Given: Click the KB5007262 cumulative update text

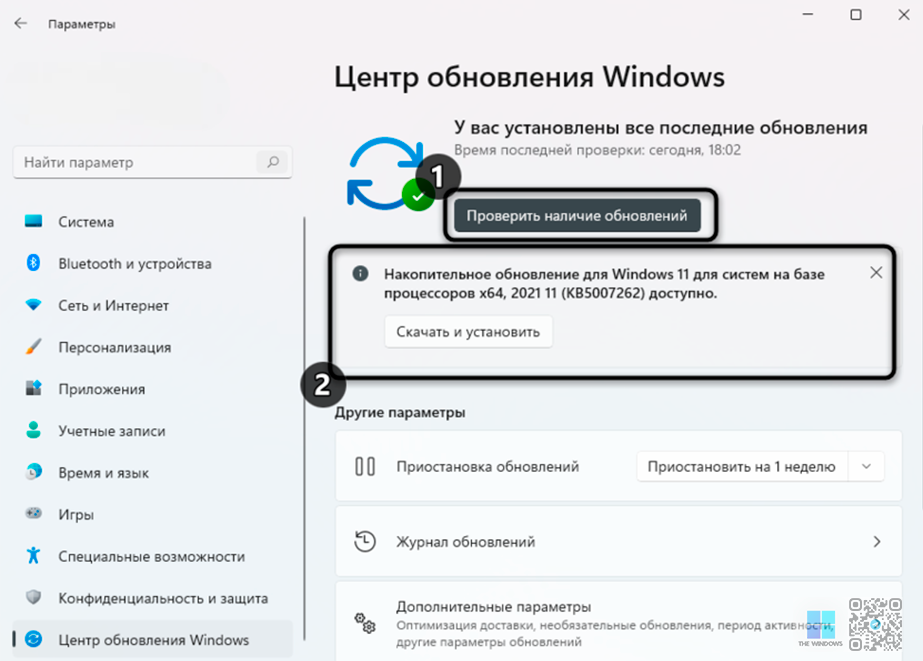Looking at the screenshot, I should [605, 283].
